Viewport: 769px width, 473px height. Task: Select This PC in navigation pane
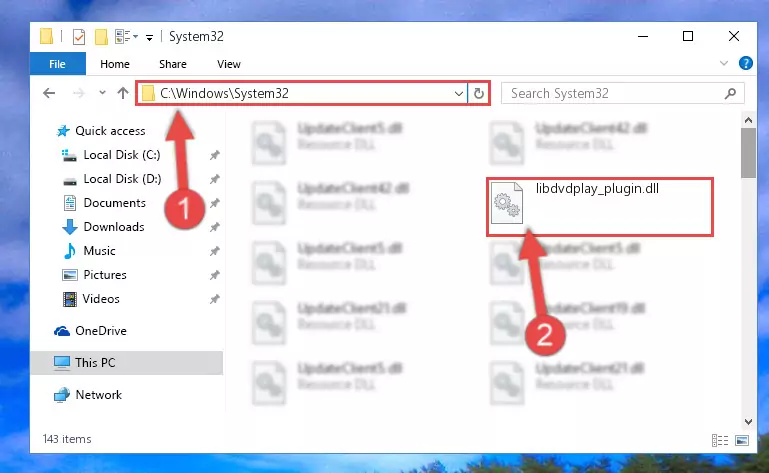tap(127, 363)
